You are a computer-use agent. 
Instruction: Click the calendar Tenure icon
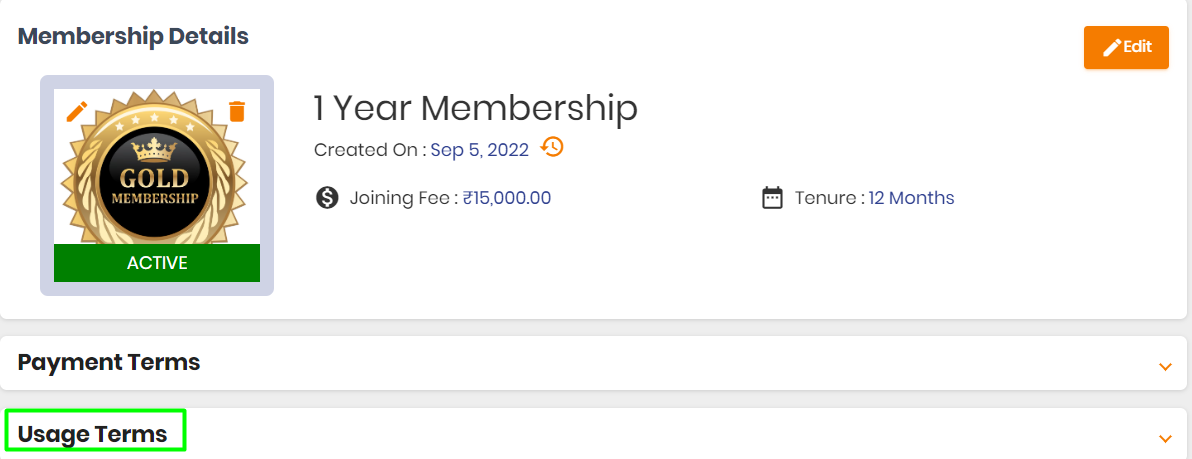coord(772,198)
